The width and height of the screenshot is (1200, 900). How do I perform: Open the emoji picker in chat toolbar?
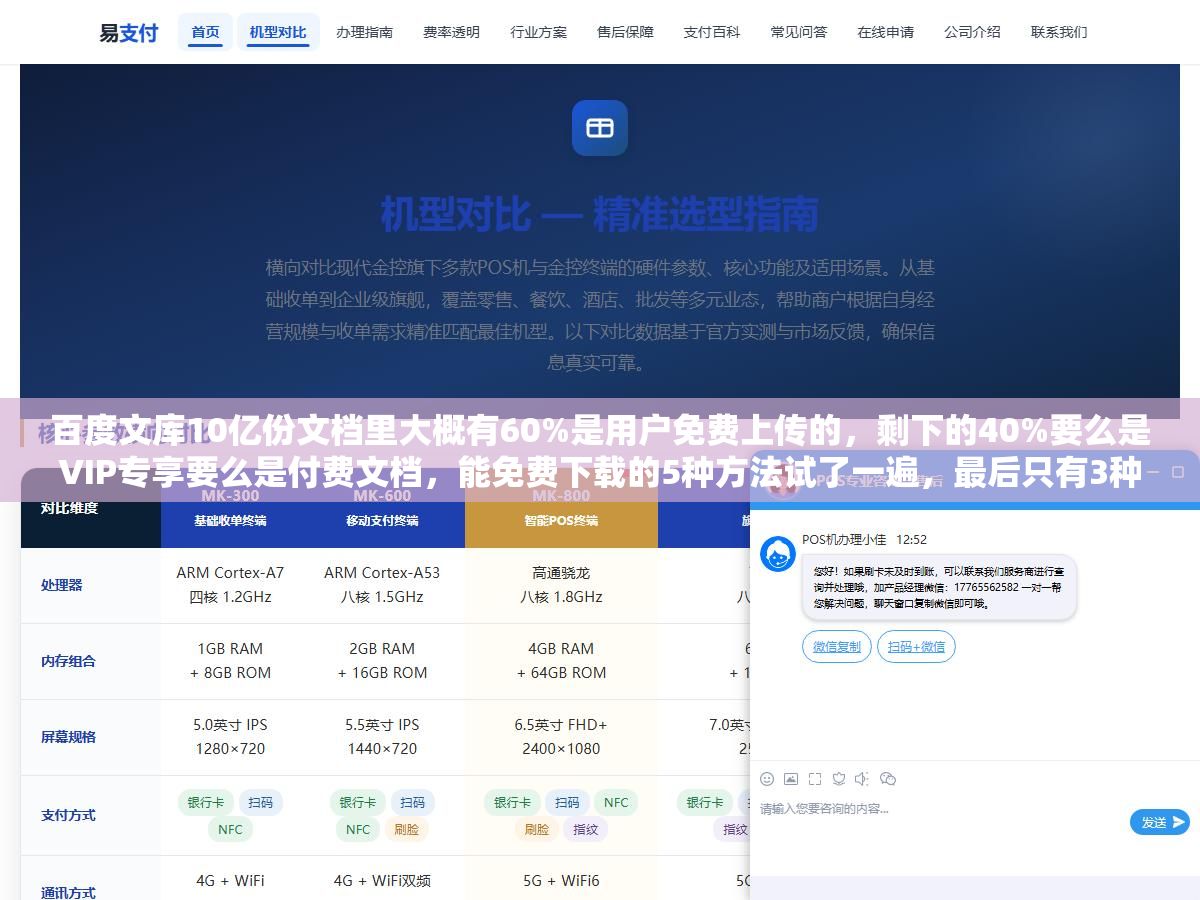tap(767, 778)
